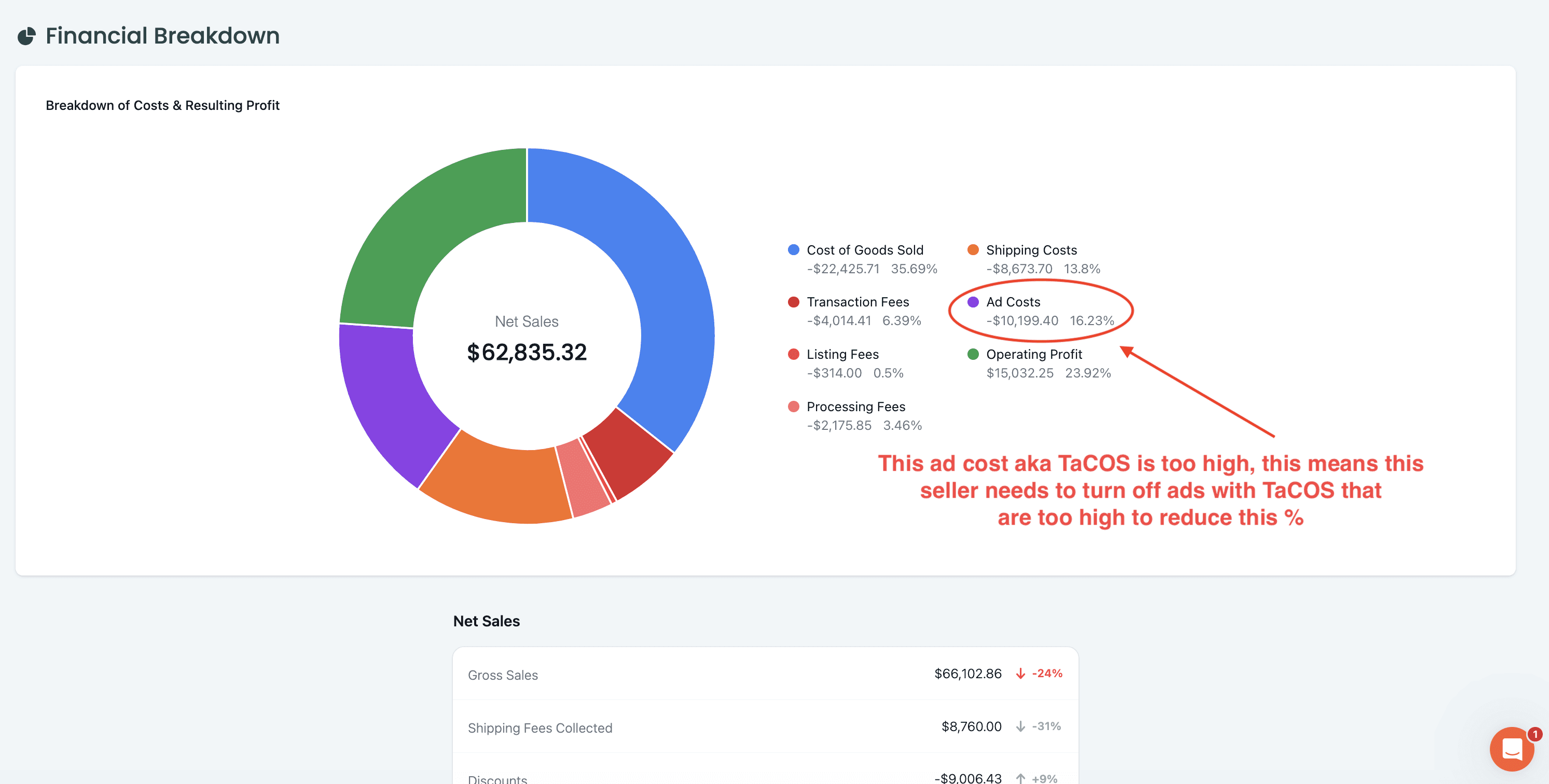Click the -$314.00 listing fees amount
Screen dimensions: 1549x784
coord(834,373)
